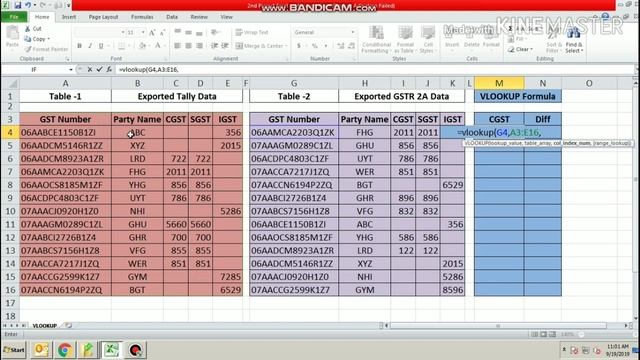Open the font name dropdown

pyautogui.click(x=122, y=32)
